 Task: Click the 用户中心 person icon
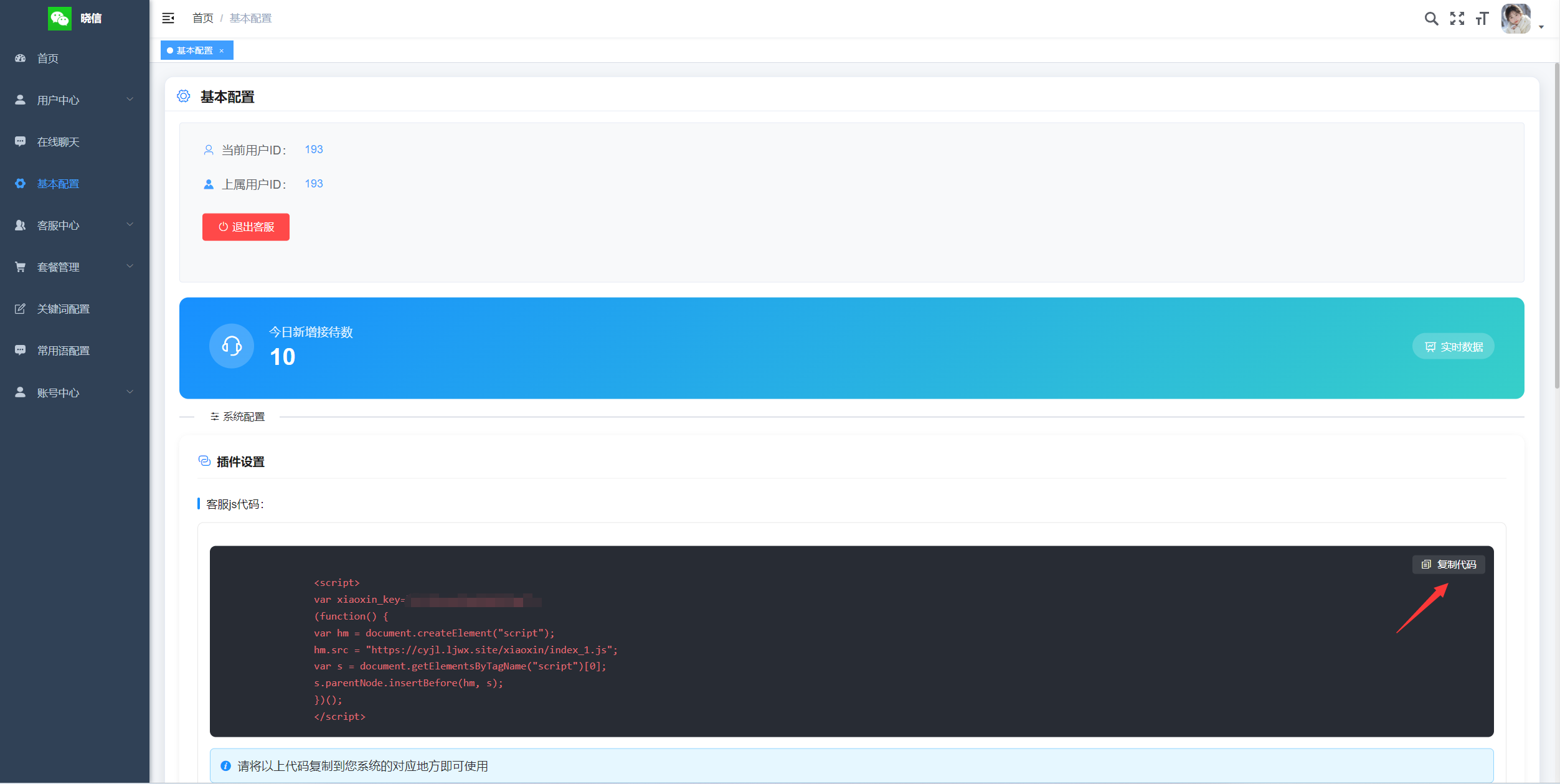click(21, 100)
